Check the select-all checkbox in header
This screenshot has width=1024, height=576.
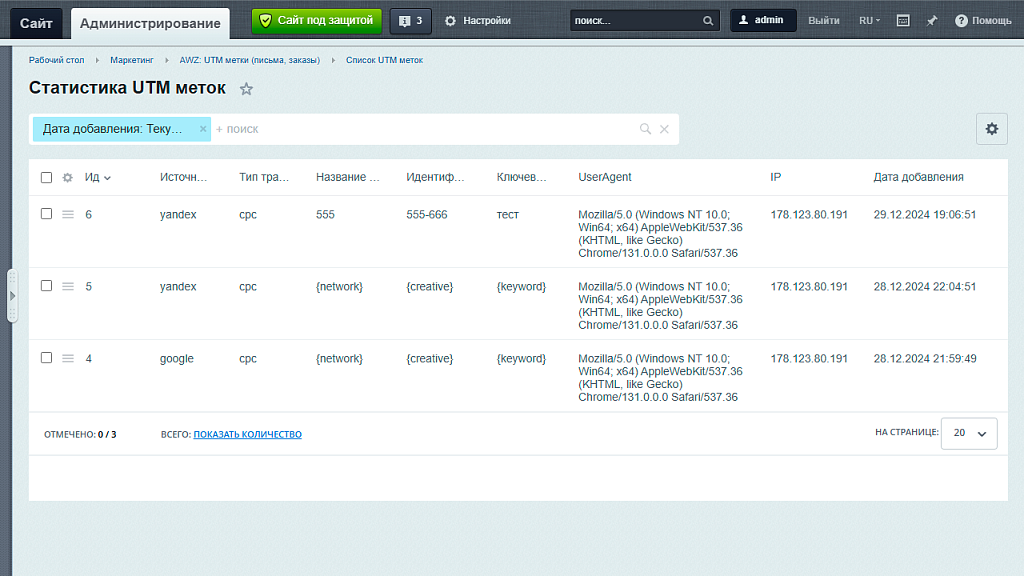point(46,178)
